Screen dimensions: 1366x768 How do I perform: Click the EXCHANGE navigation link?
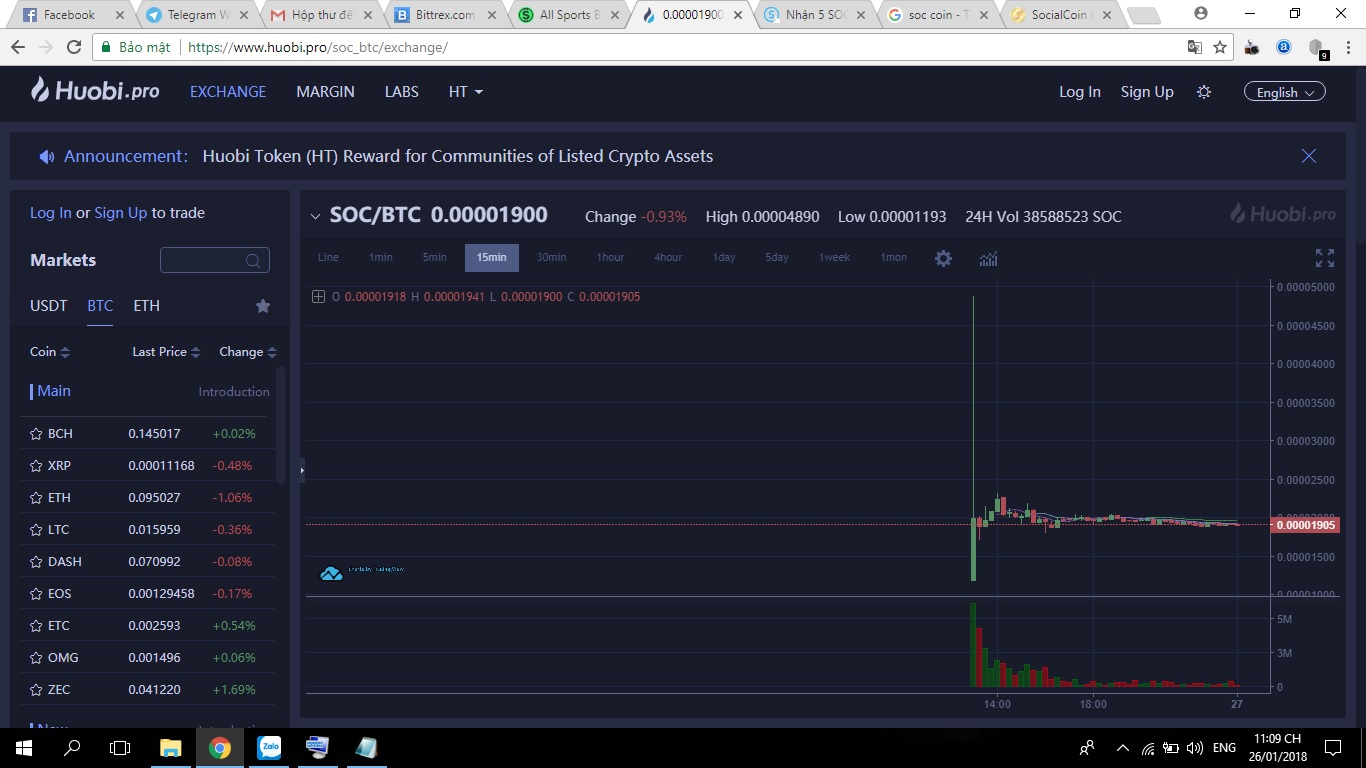[x=228, y=92]
